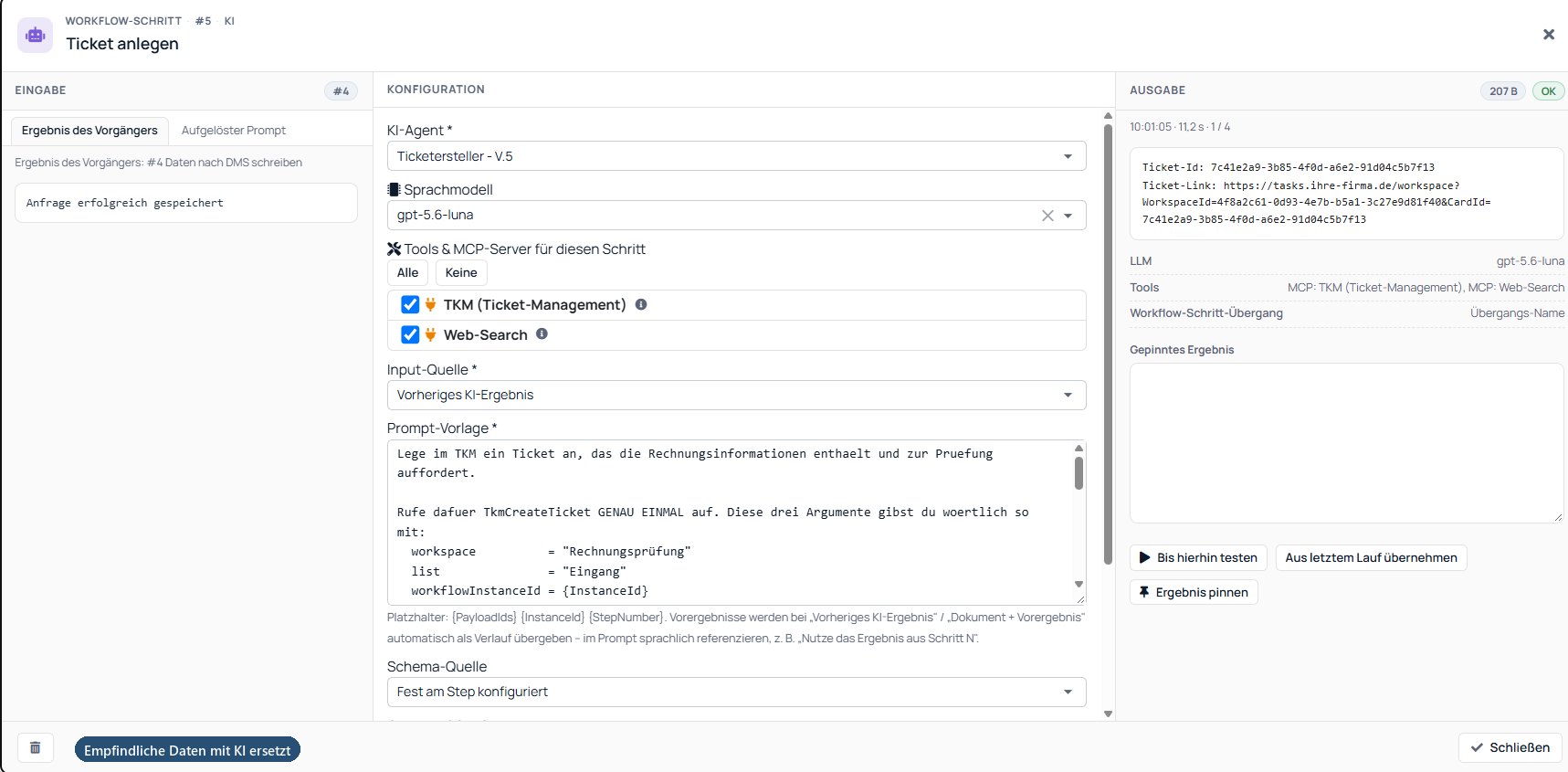The image size is (1568, 772).
Task: Click the text Anfrage erfolgreich gespeichert
Action: tap(125, 203)
